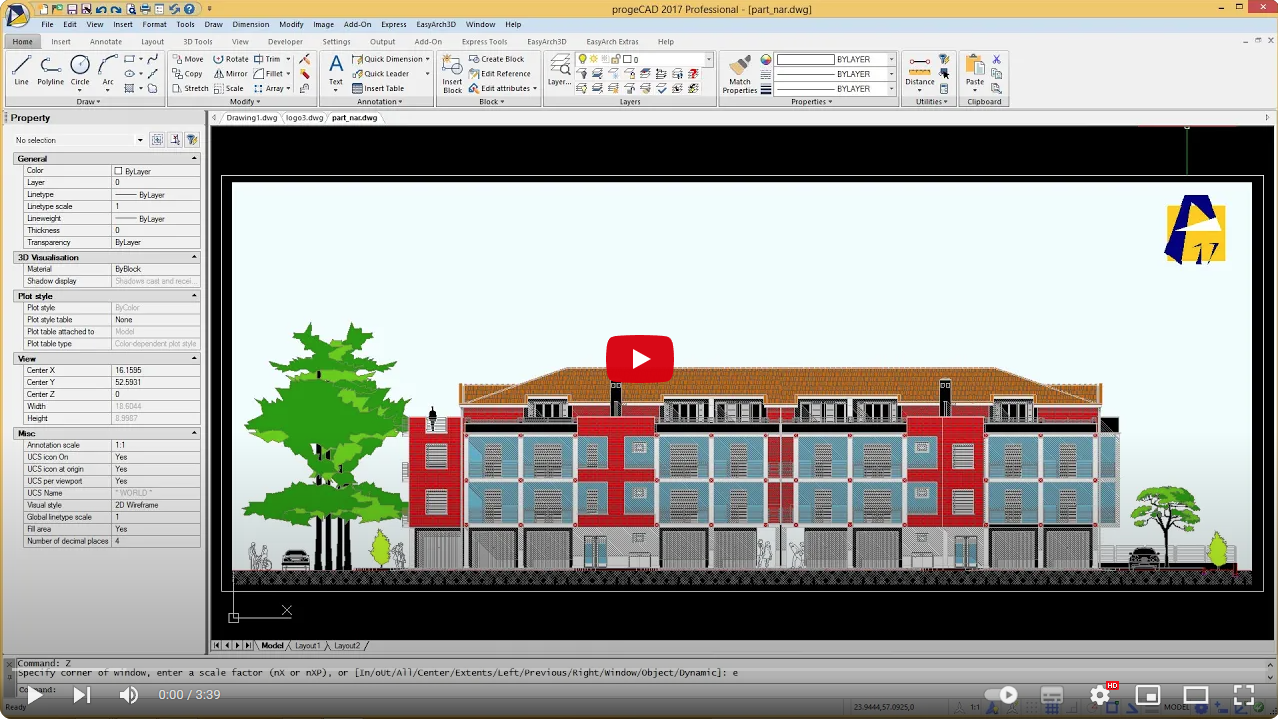Activate the Match Properties brush
The image size is (1278, 720).
coord(739,74)
